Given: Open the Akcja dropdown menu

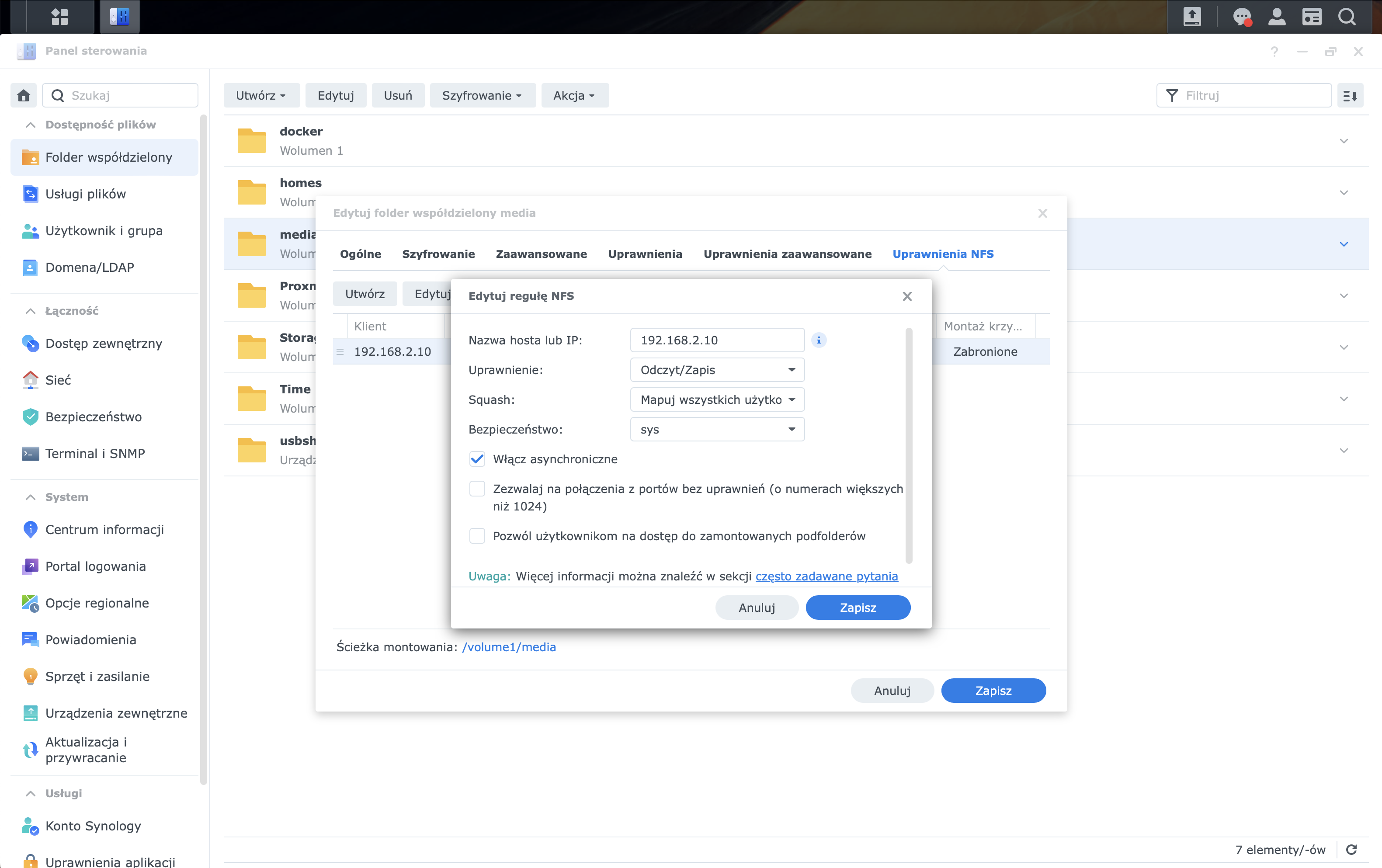Looking at the screenshot, I should (x=574, y=95).
